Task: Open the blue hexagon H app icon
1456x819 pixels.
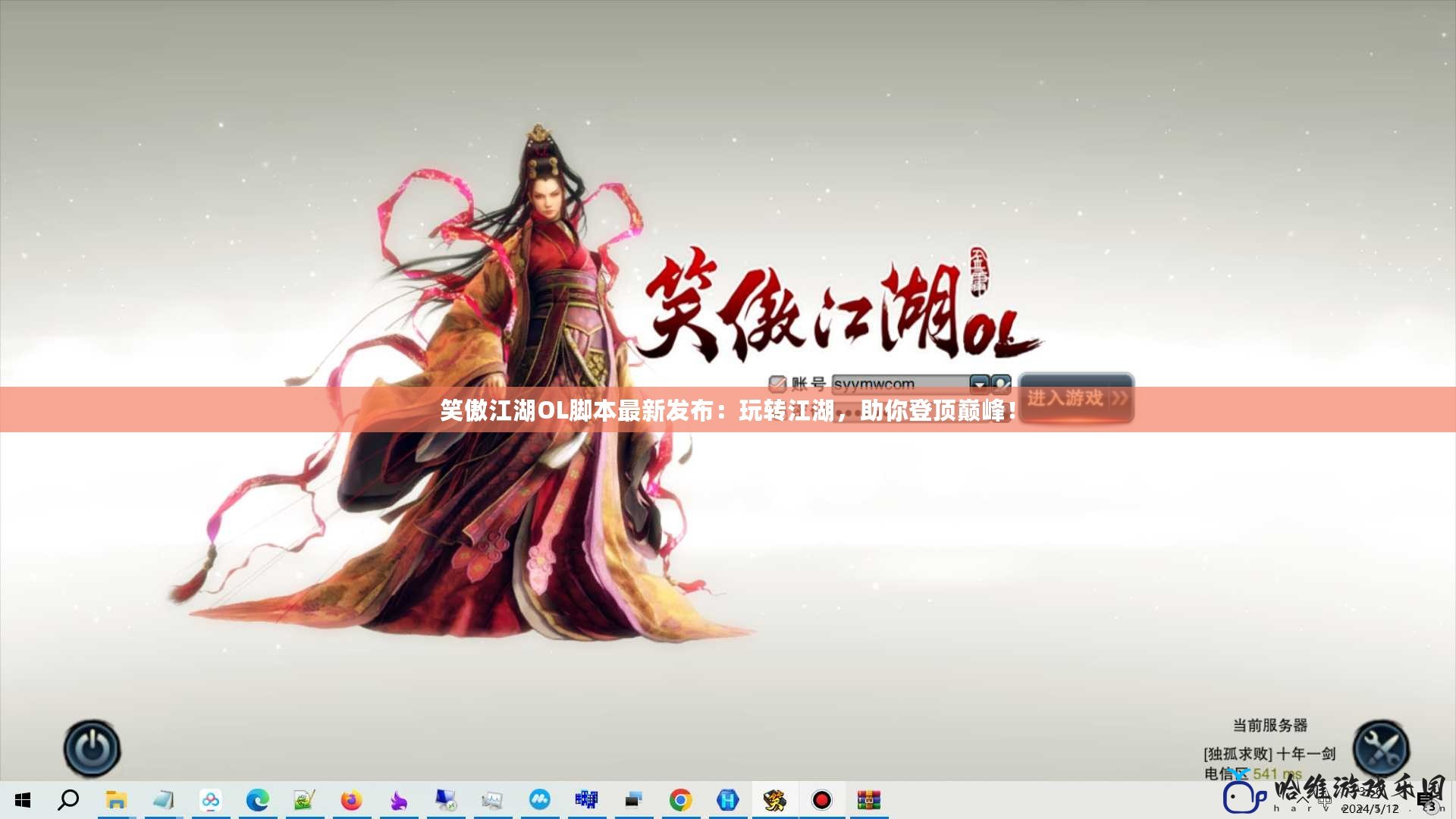Action: point(727,800)
